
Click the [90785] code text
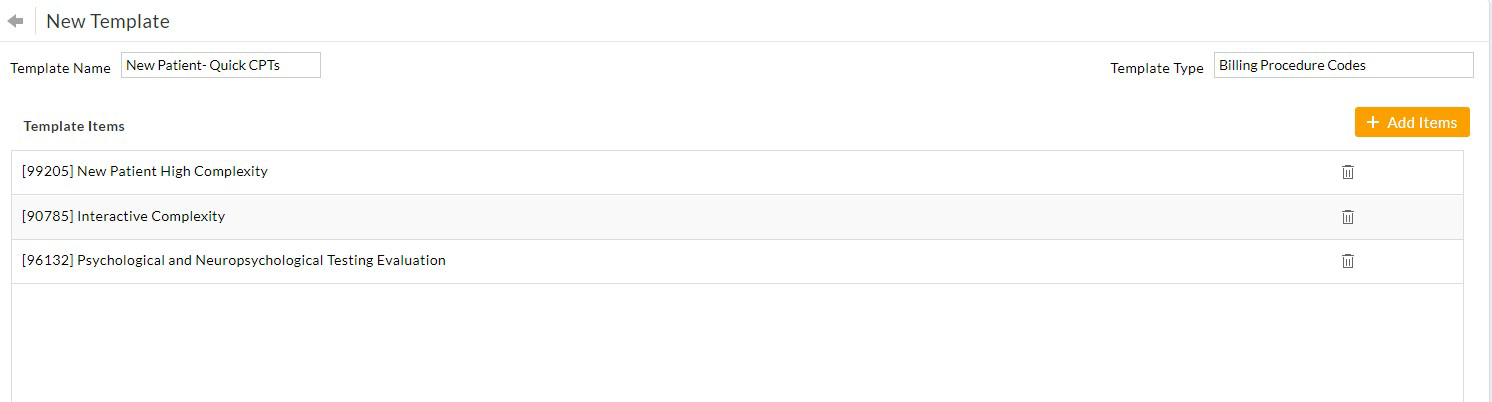click(47, 216)
